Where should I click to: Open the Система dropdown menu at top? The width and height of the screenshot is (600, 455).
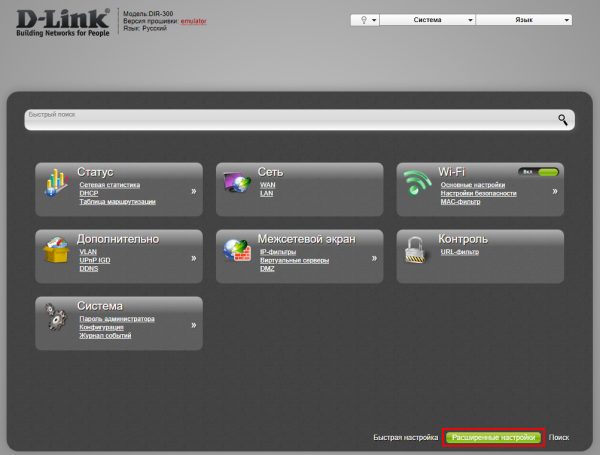click(x=428, y=20)
